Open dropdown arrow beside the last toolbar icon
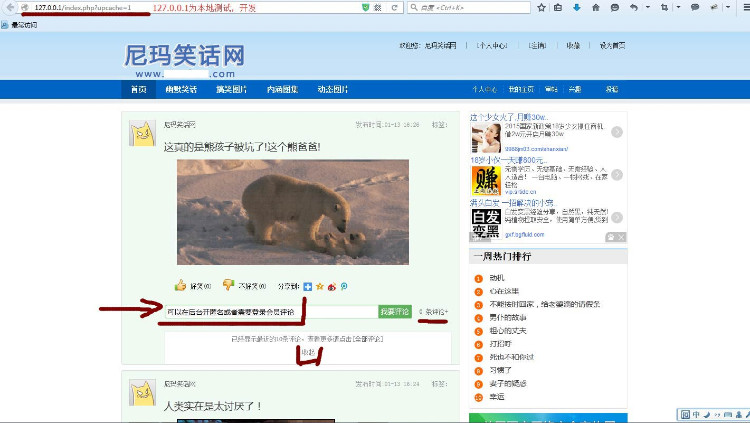 728,7
